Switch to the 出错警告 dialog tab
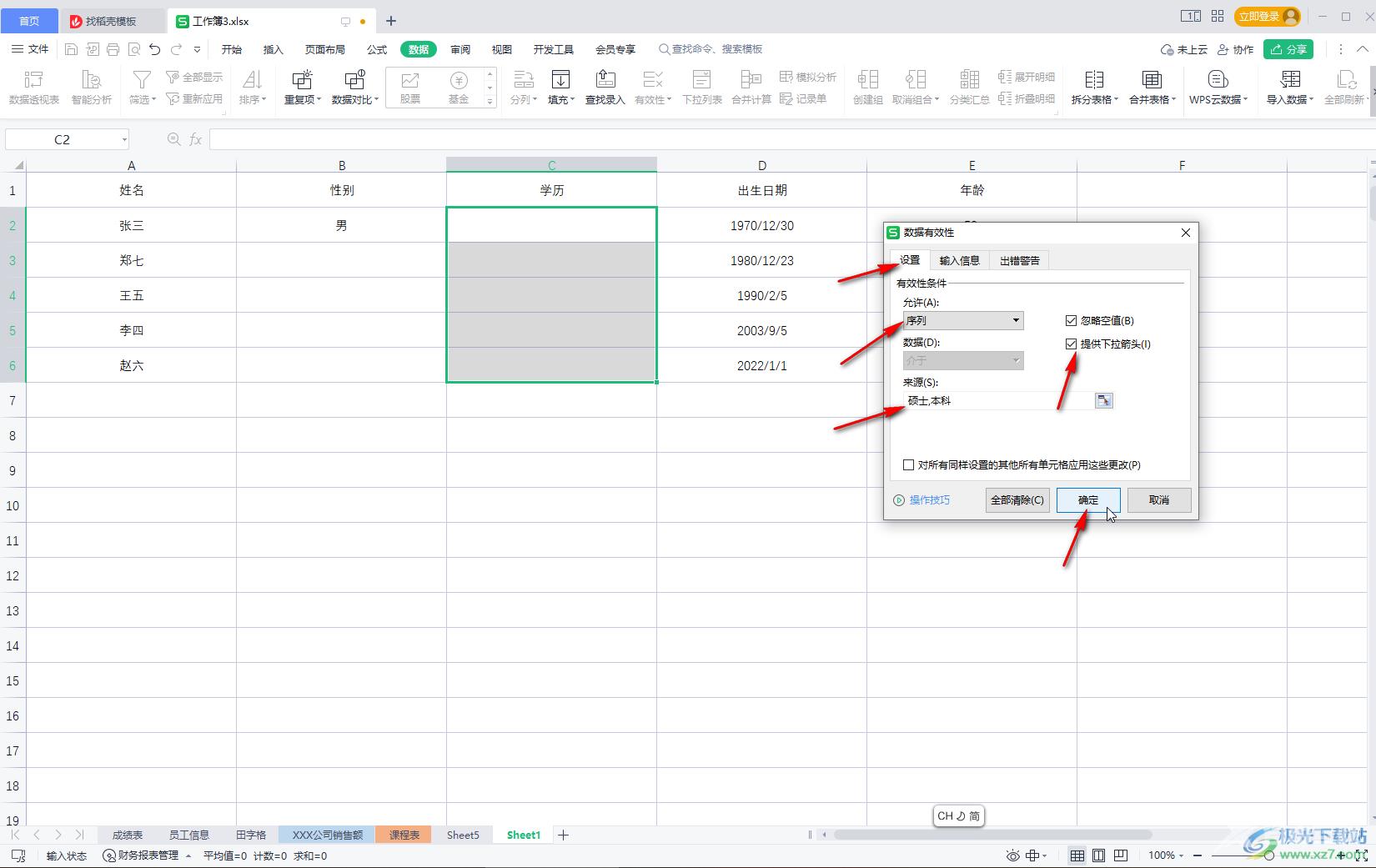This screenshot has width=1376, height=868. coord(1019,260)
